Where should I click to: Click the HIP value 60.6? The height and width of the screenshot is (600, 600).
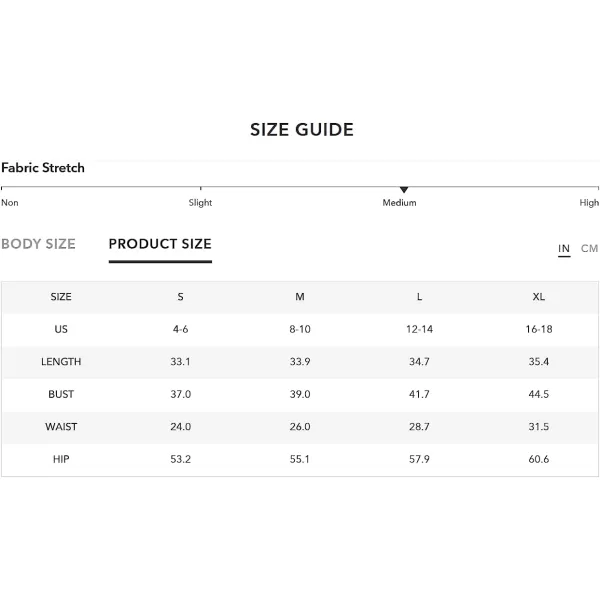coord(539,459)
